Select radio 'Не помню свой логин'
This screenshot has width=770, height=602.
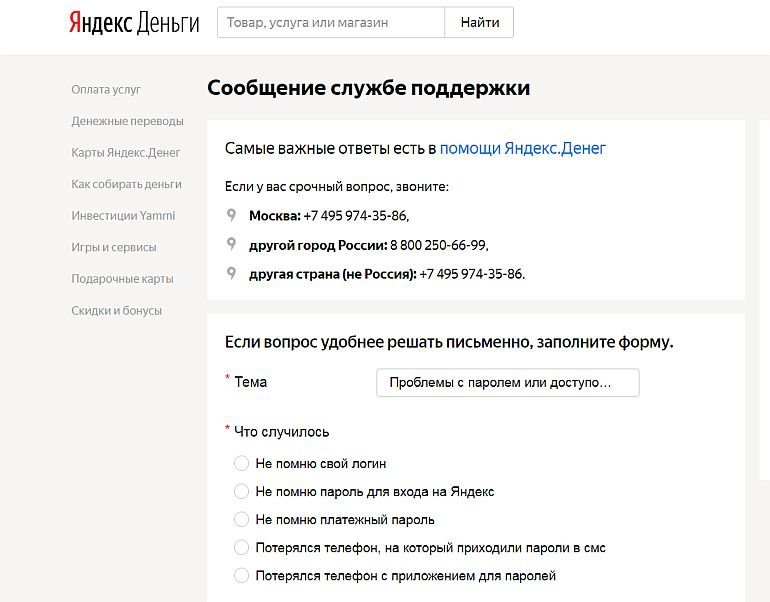(241, 463)
